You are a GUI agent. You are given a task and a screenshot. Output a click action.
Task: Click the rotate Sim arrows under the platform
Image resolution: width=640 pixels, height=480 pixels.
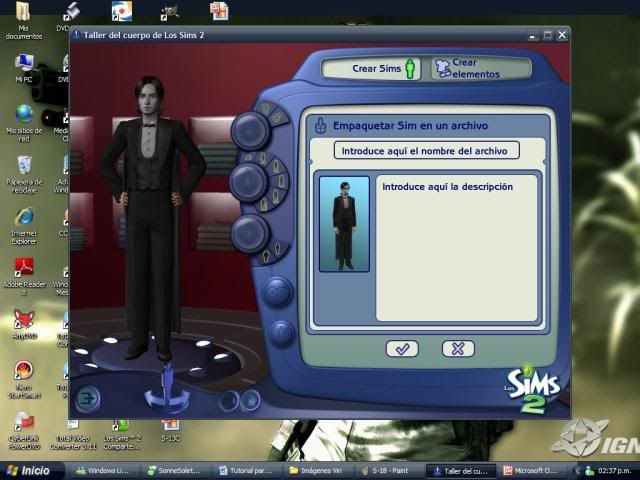[x=167, y=400]
